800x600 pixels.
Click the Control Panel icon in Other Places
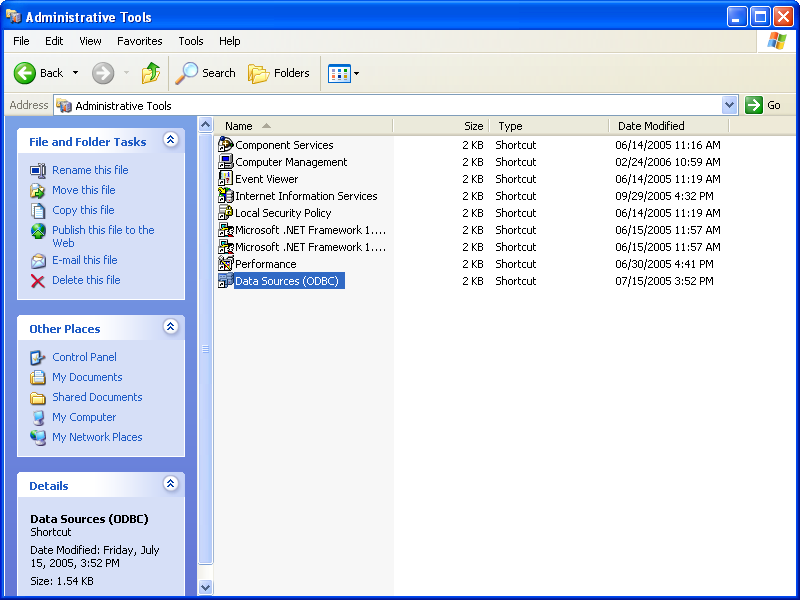[38, 357]
